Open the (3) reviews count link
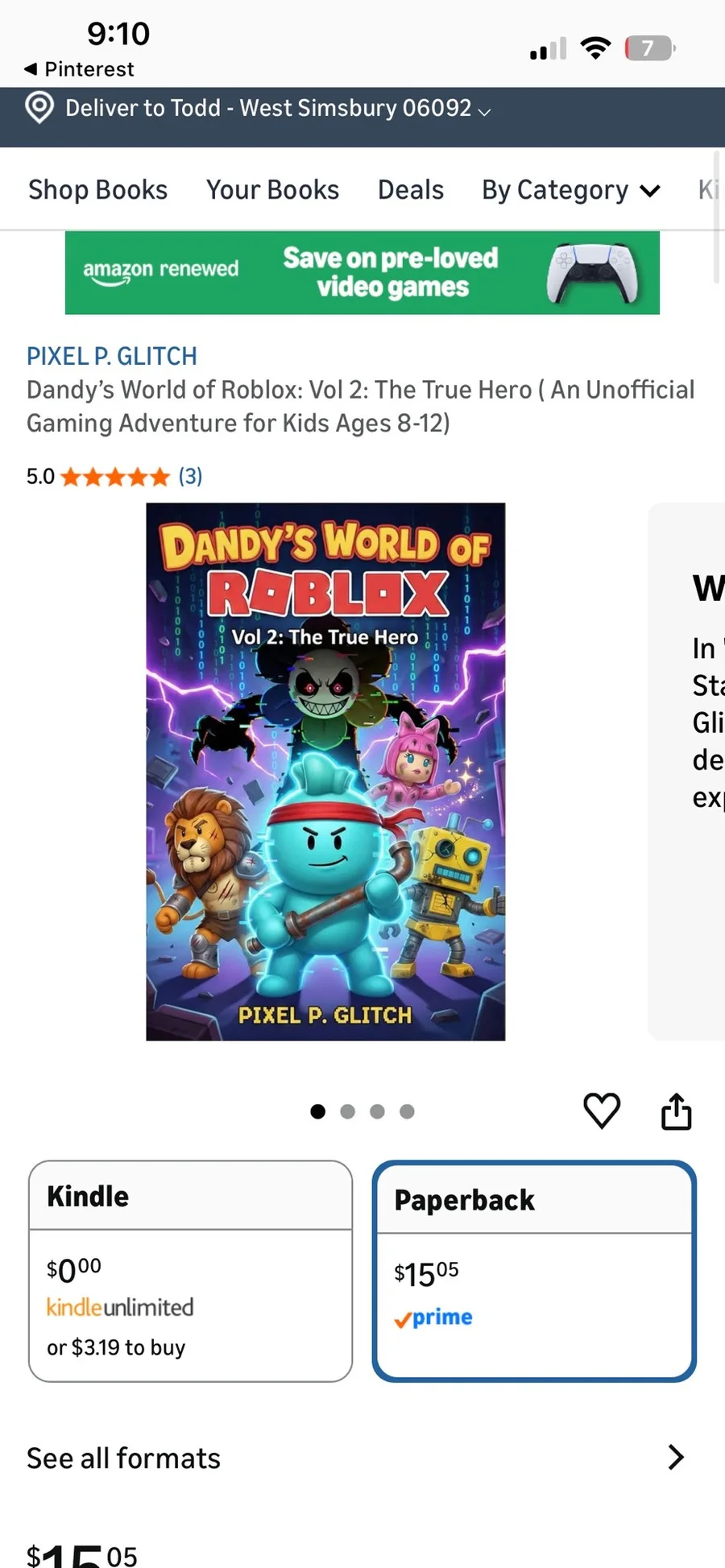This screenshot has height=1568, width=725. tap(190, 476)
